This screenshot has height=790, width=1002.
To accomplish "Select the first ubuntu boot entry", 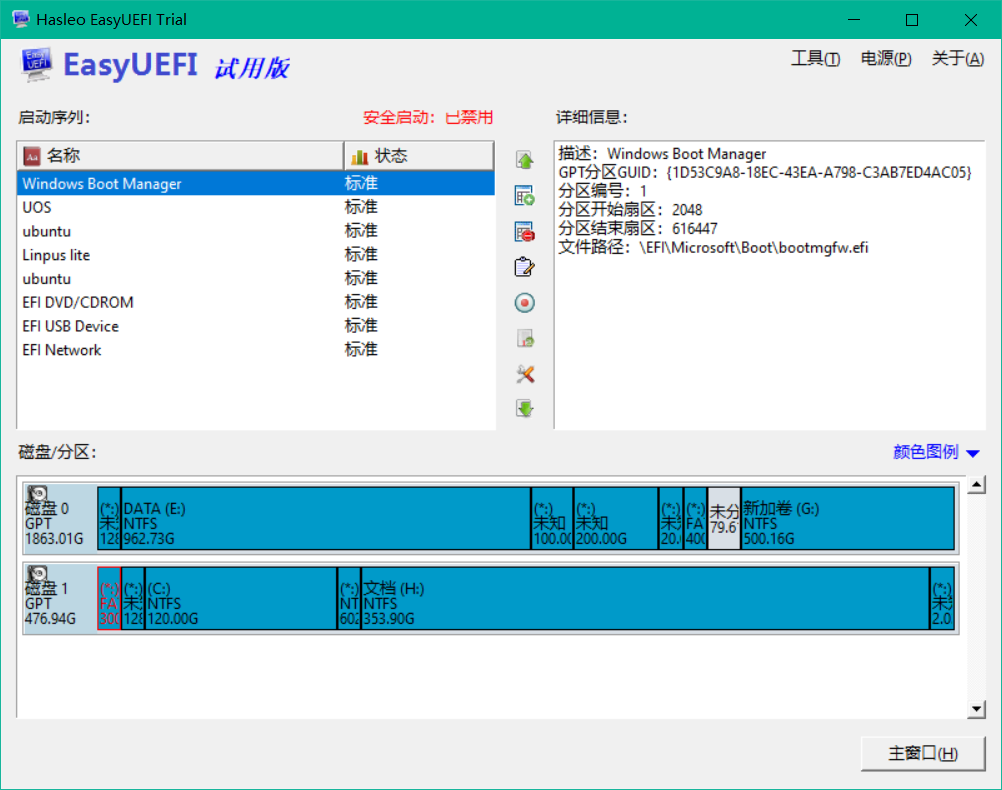I will [256, 231].
